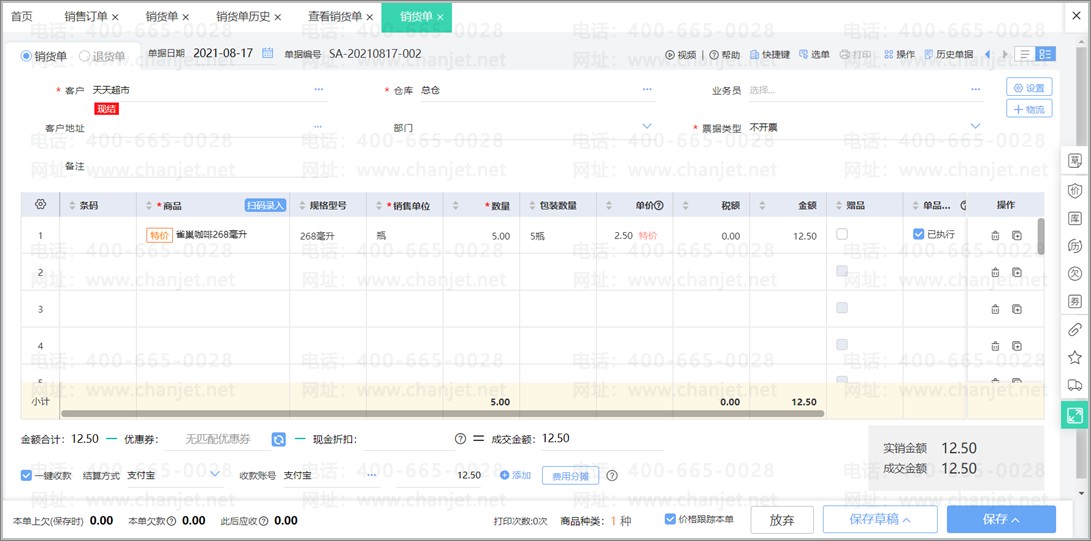The height and width of the screenshot is (541, 1091).
Task: Click the help icon beside 现金折扣
Action: (459, 439)
